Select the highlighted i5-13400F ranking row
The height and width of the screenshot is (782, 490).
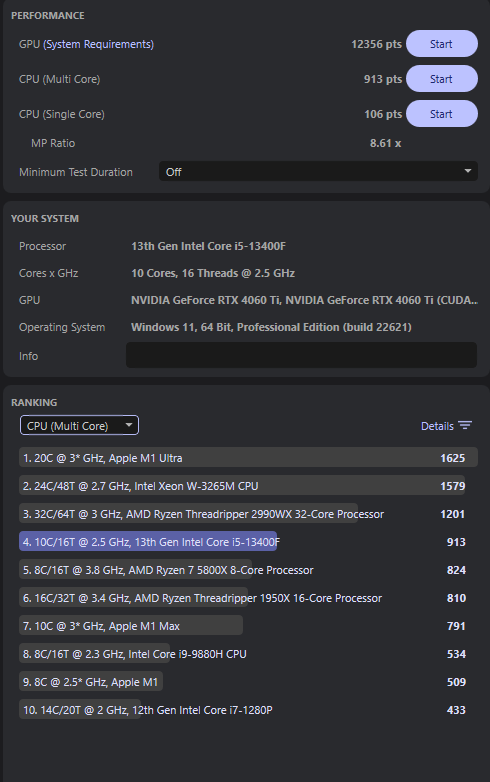point(248,542)
